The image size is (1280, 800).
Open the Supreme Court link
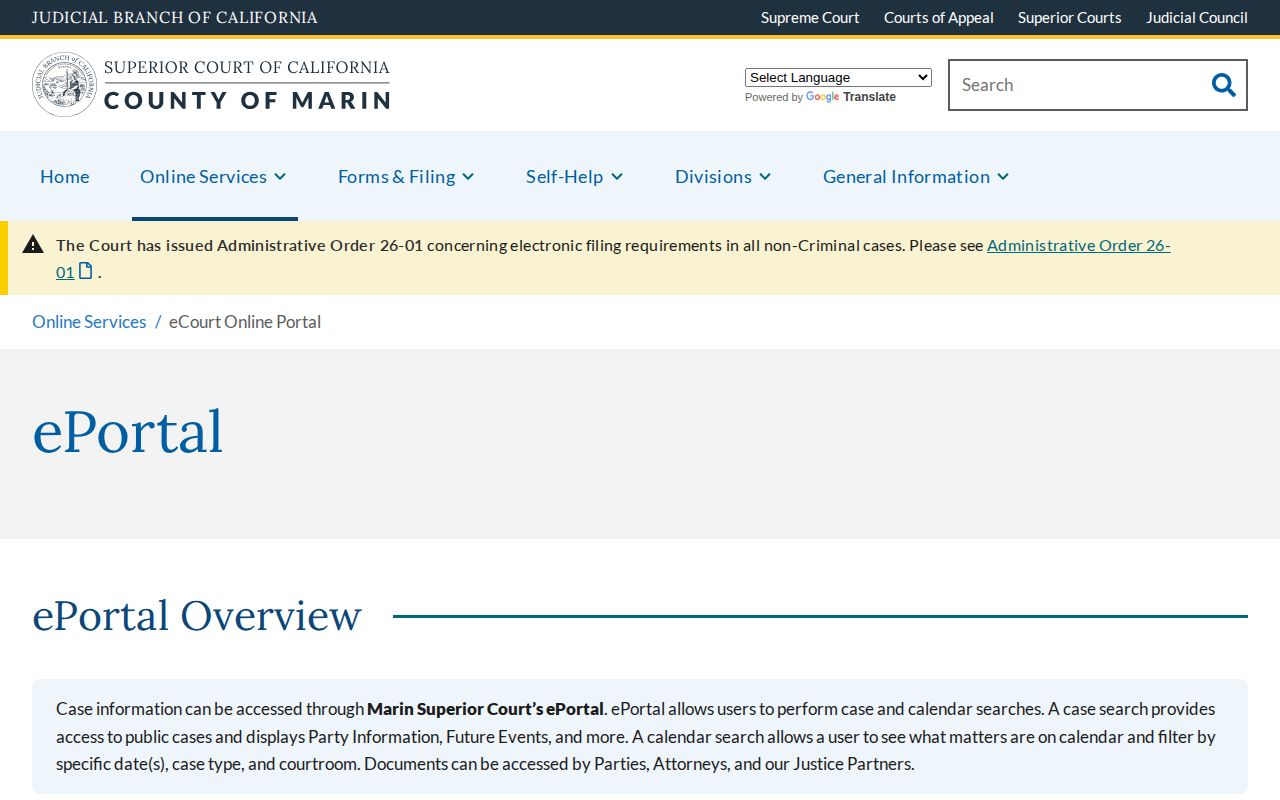[810, 17]
